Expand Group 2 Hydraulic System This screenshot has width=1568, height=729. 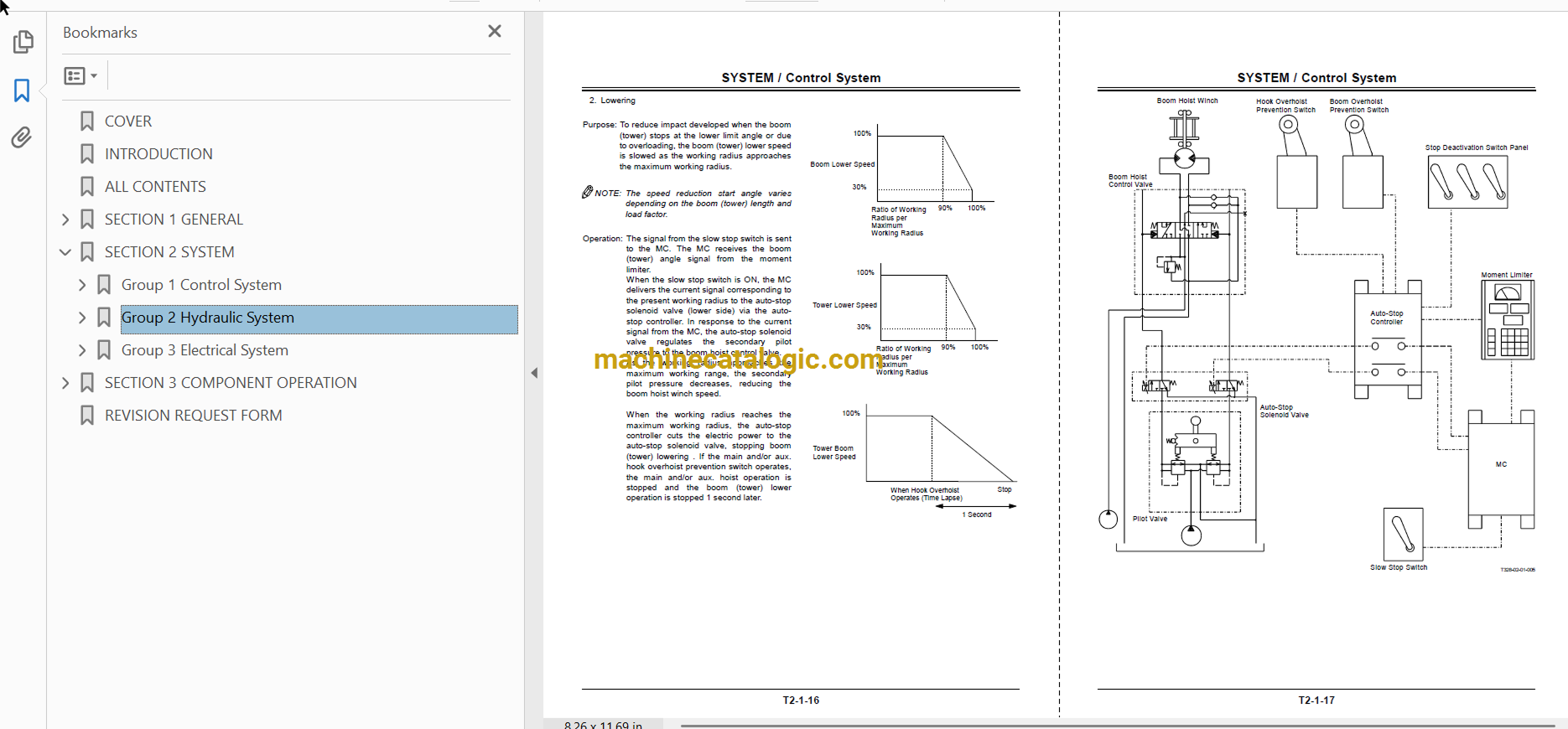pyautogui.click(x=82, y=318)
